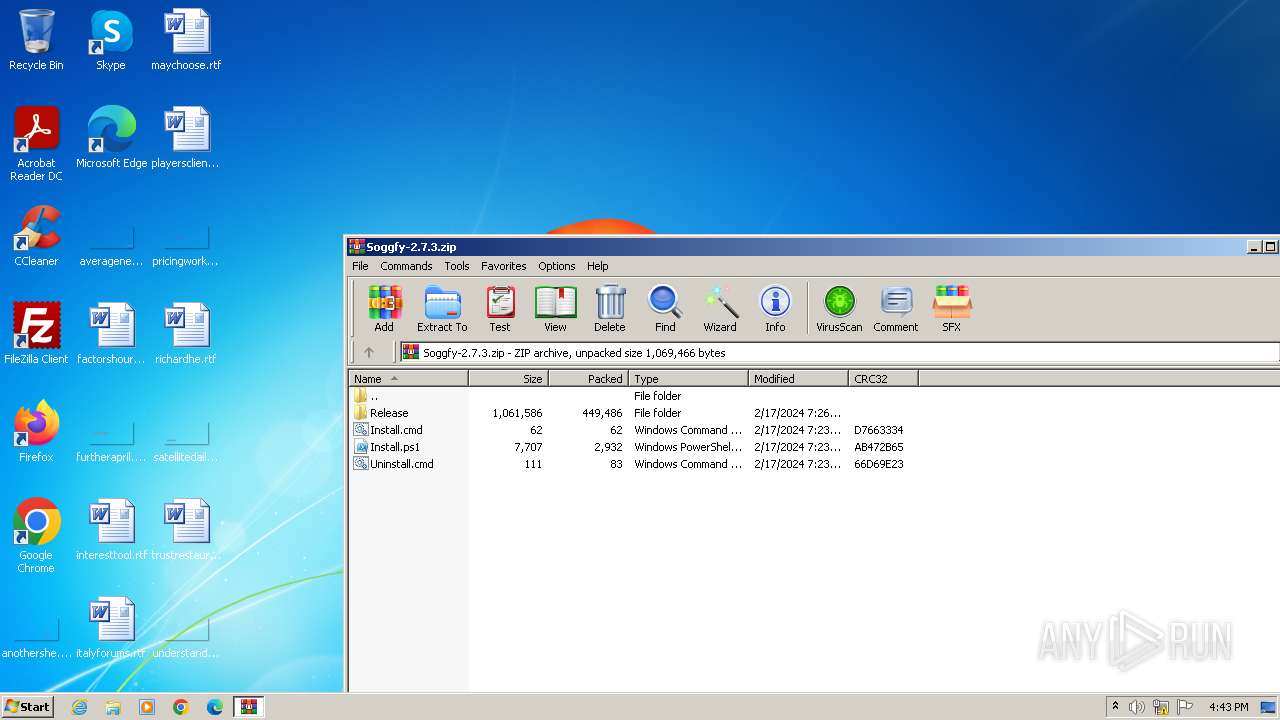This screenshot has width=1280, height=720.
Task: Sort by the Modified column header
Action: [x=798, y=379]
